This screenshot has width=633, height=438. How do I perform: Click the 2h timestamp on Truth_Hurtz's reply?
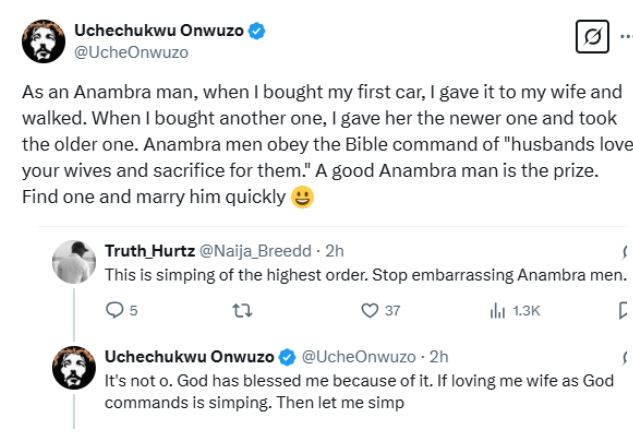337,250
